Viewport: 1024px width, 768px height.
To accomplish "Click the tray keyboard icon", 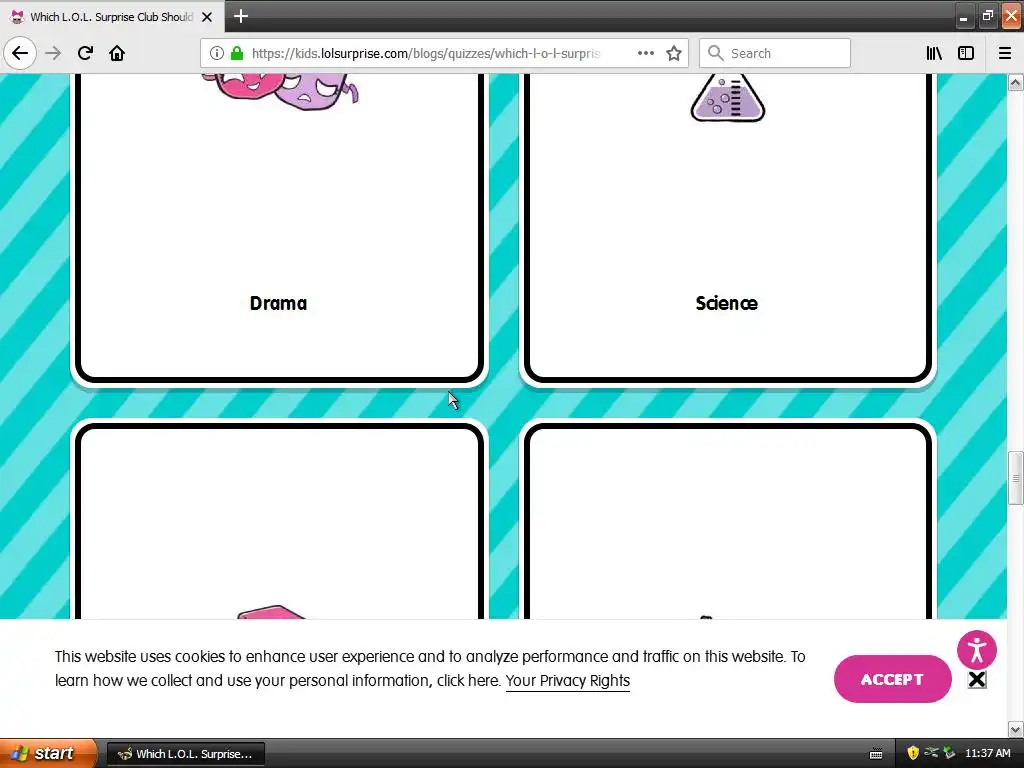I will click(876, 754).
